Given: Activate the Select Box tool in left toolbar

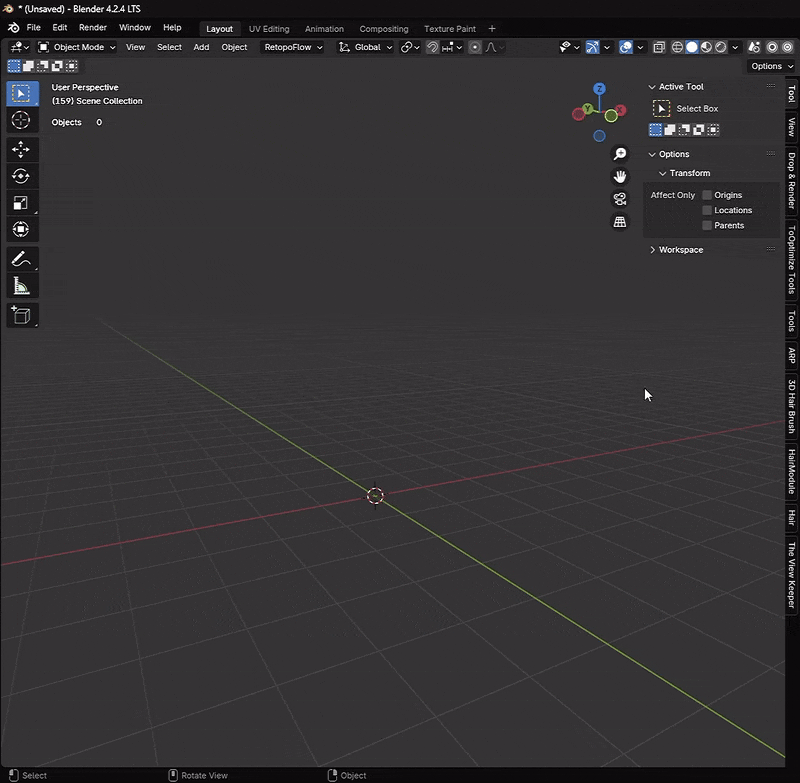Looking at the screenshot, I should tap(21, 94).
